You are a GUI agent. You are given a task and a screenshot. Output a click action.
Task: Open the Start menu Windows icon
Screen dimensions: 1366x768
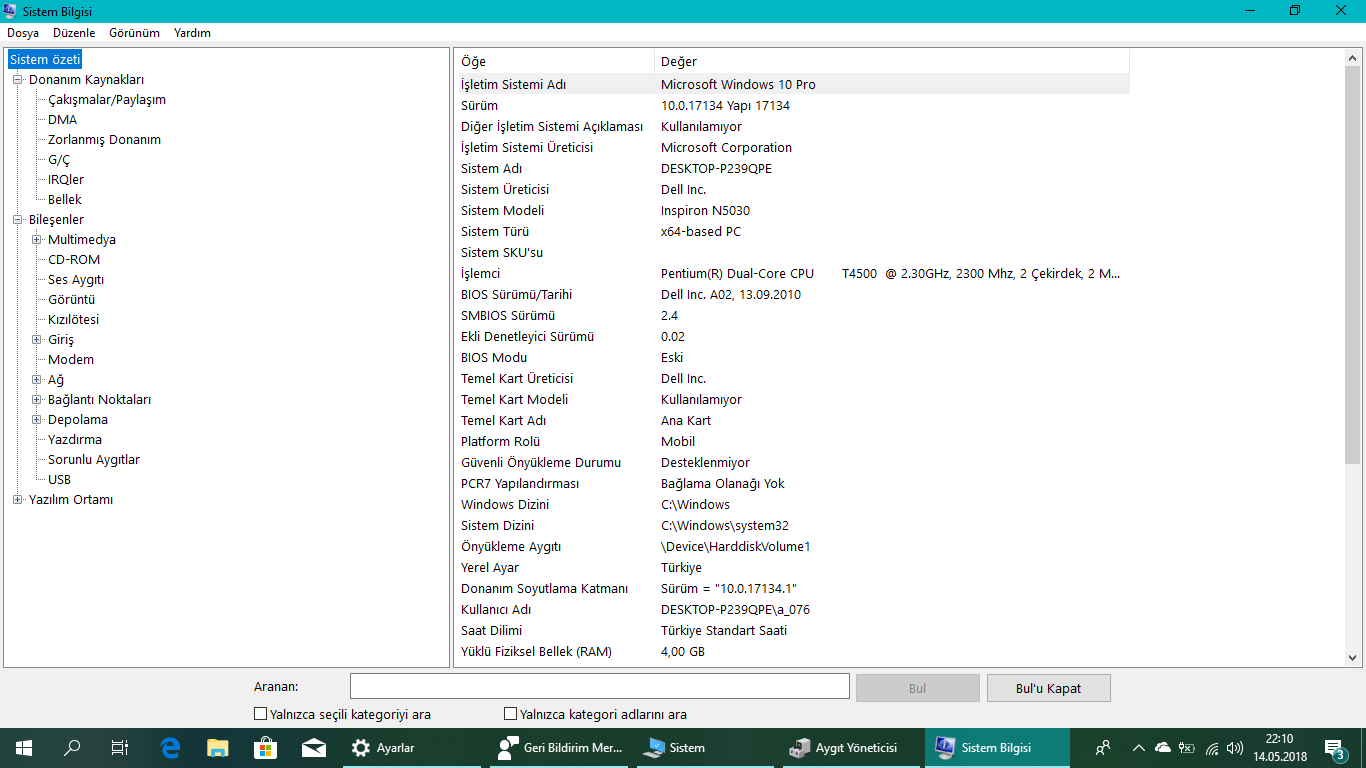24,747
